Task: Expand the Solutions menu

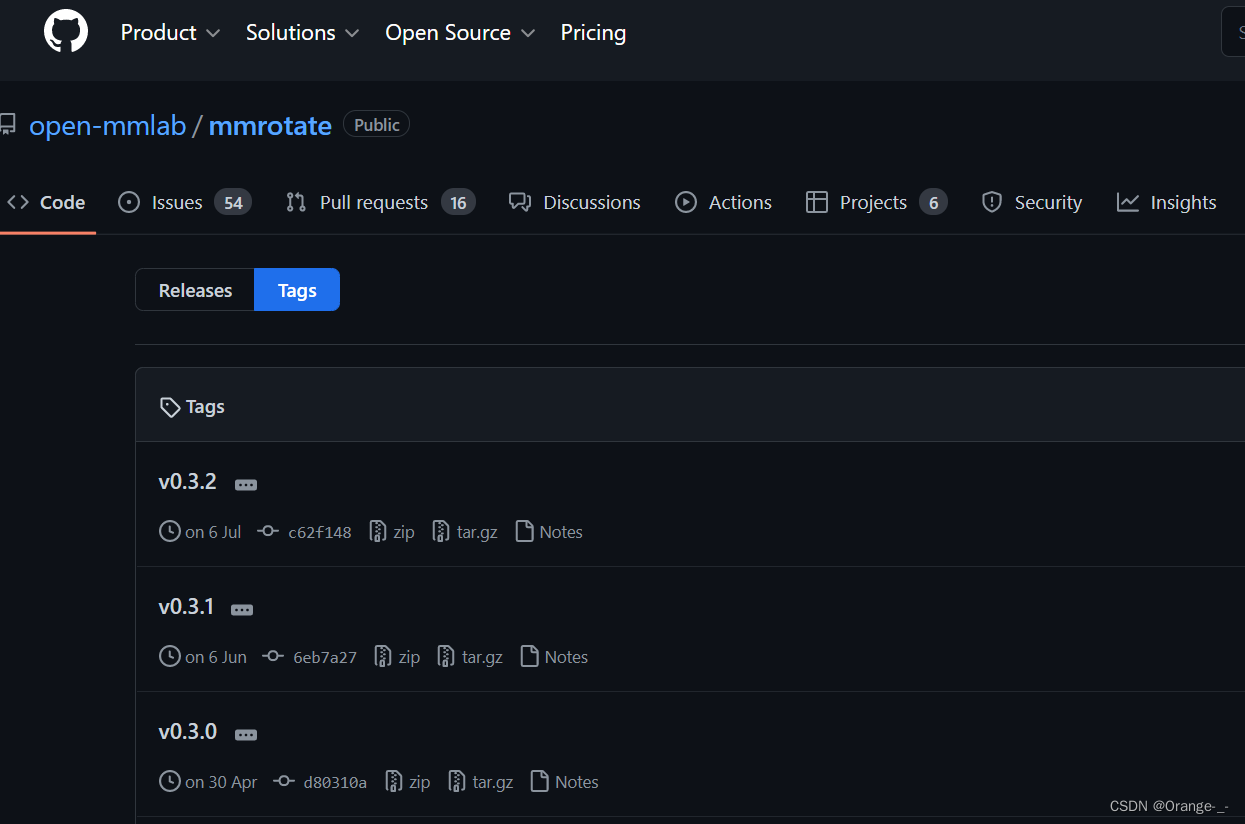Action: pyautogui.click(x=302, y=33)
